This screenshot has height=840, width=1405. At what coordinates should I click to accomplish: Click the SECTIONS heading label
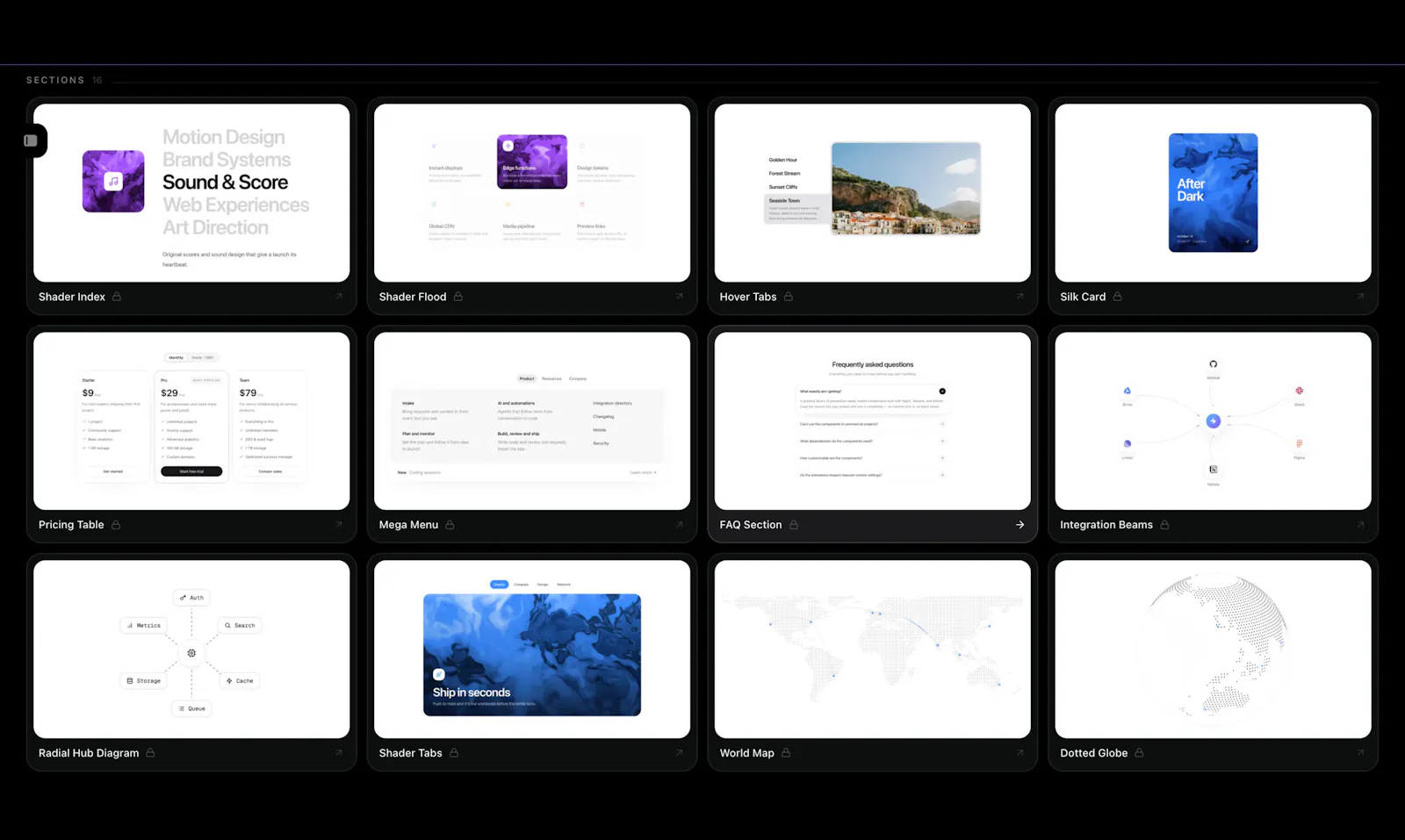point(55,80)
